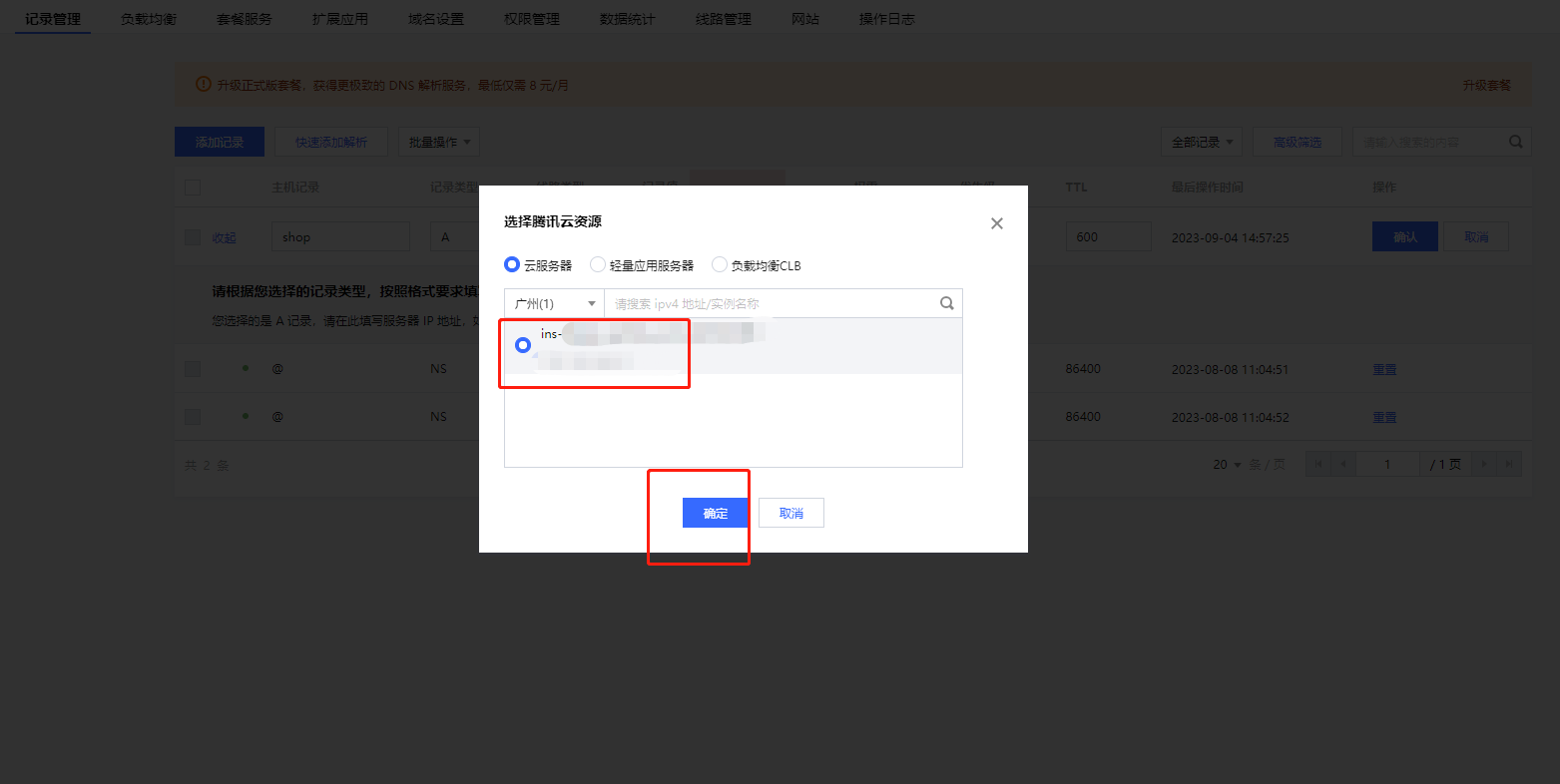The width and height of the screenshot is (1560, 784).
Task: Expand the 批量操作 dropdown
Action: [439, 142]
